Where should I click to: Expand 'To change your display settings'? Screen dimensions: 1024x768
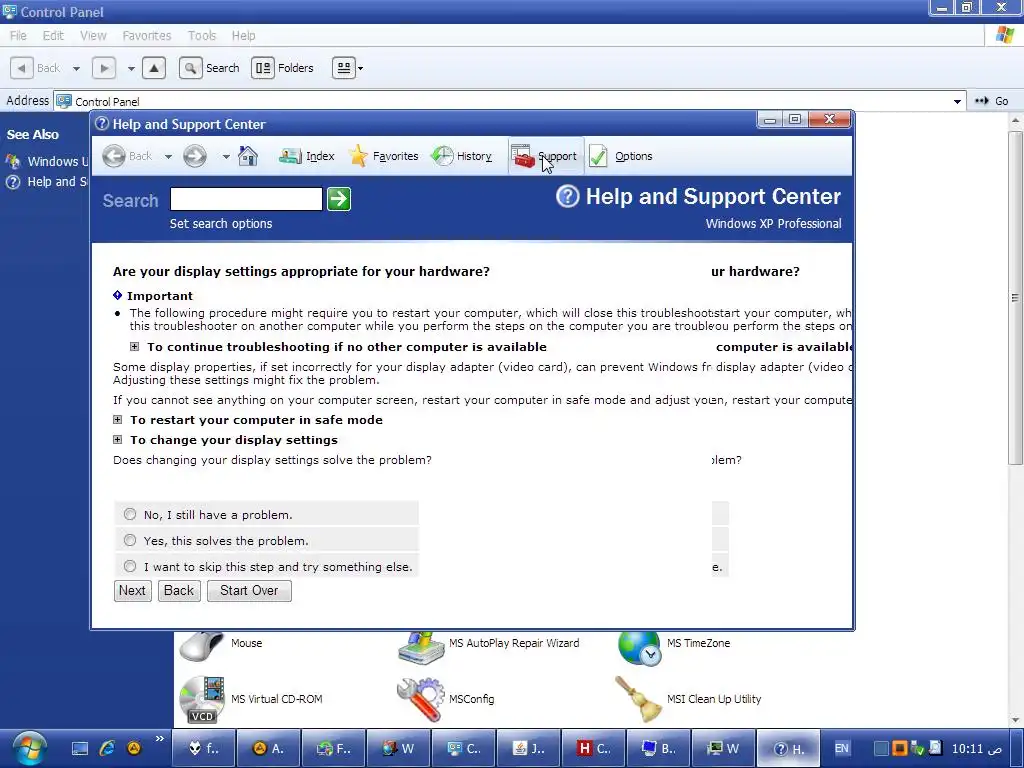[x=118, y=440]
